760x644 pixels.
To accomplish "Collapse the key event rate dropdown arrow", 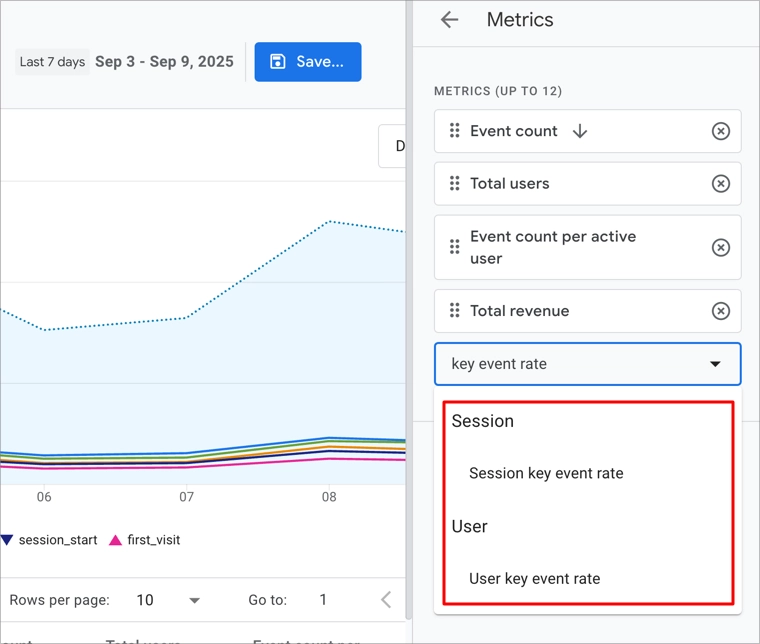I will 715,365.
